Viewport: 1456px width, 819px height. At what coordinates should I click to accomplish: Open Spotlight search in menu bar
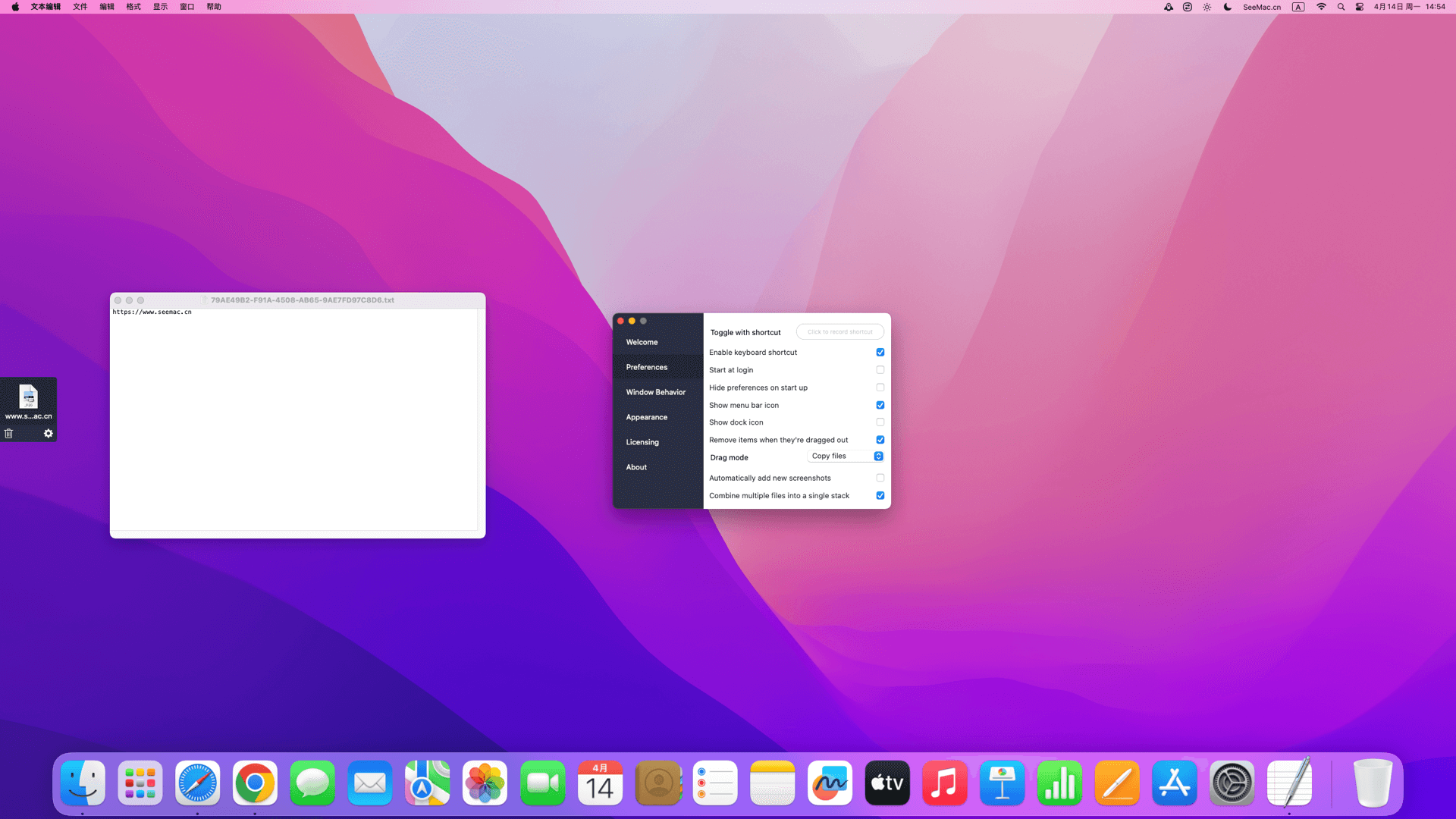coord(1341,7)
